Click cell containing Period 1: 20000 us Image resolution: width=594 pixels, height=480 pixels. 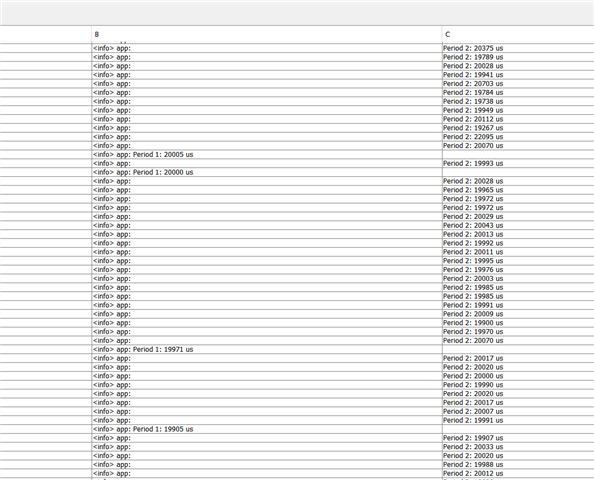tap(267, 172)
